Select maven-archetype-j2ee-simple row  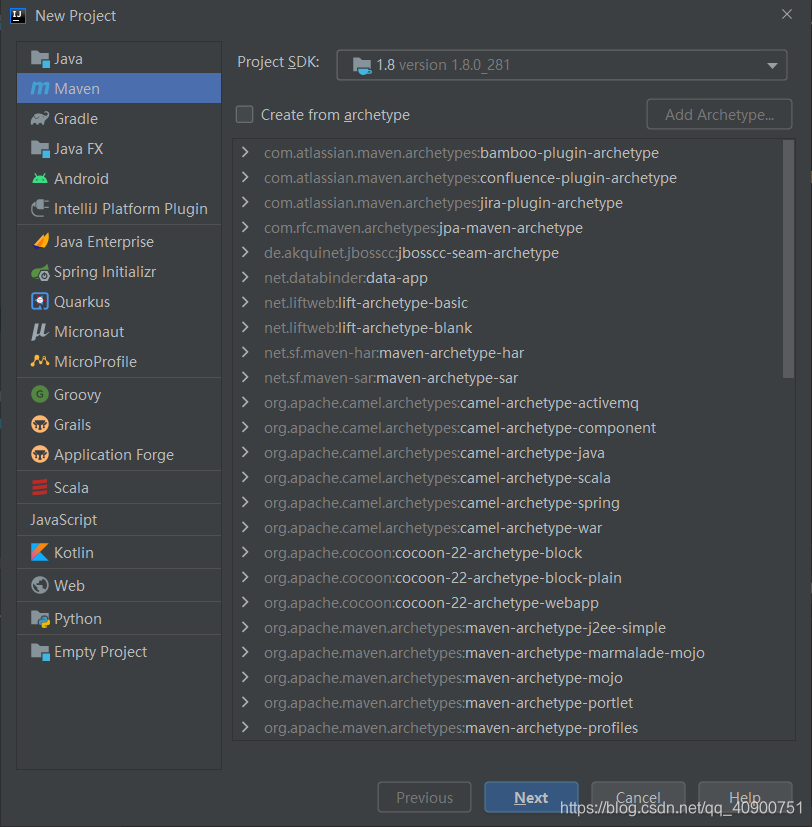click(x=508, y=628)
